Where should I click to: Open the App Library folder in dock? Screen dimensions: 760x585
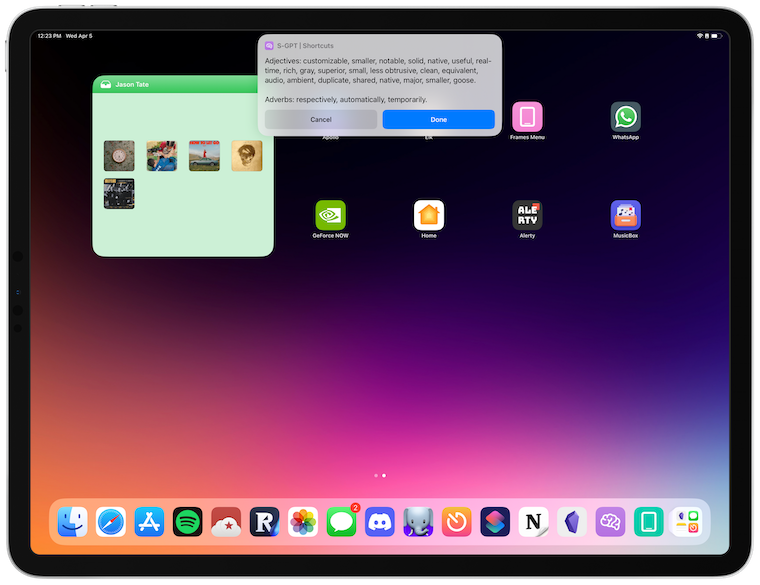click(x=687, y=522)
